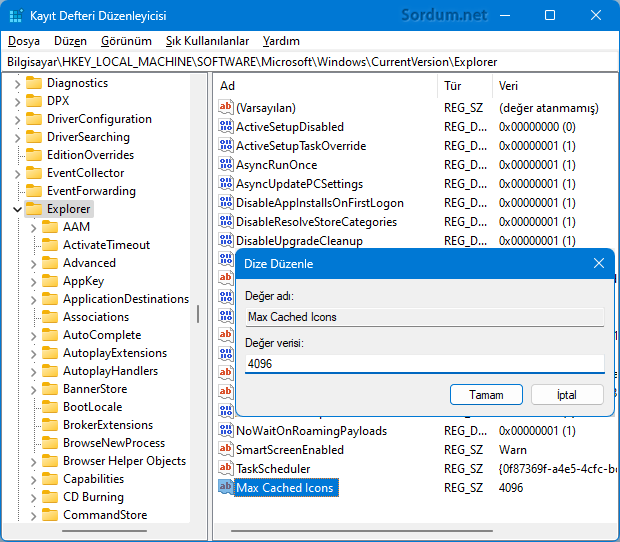This screenshot has height=542, width=620.
Task: Click the tree pane vertical scrollbar thumb
Action: (x=198, y=314)
